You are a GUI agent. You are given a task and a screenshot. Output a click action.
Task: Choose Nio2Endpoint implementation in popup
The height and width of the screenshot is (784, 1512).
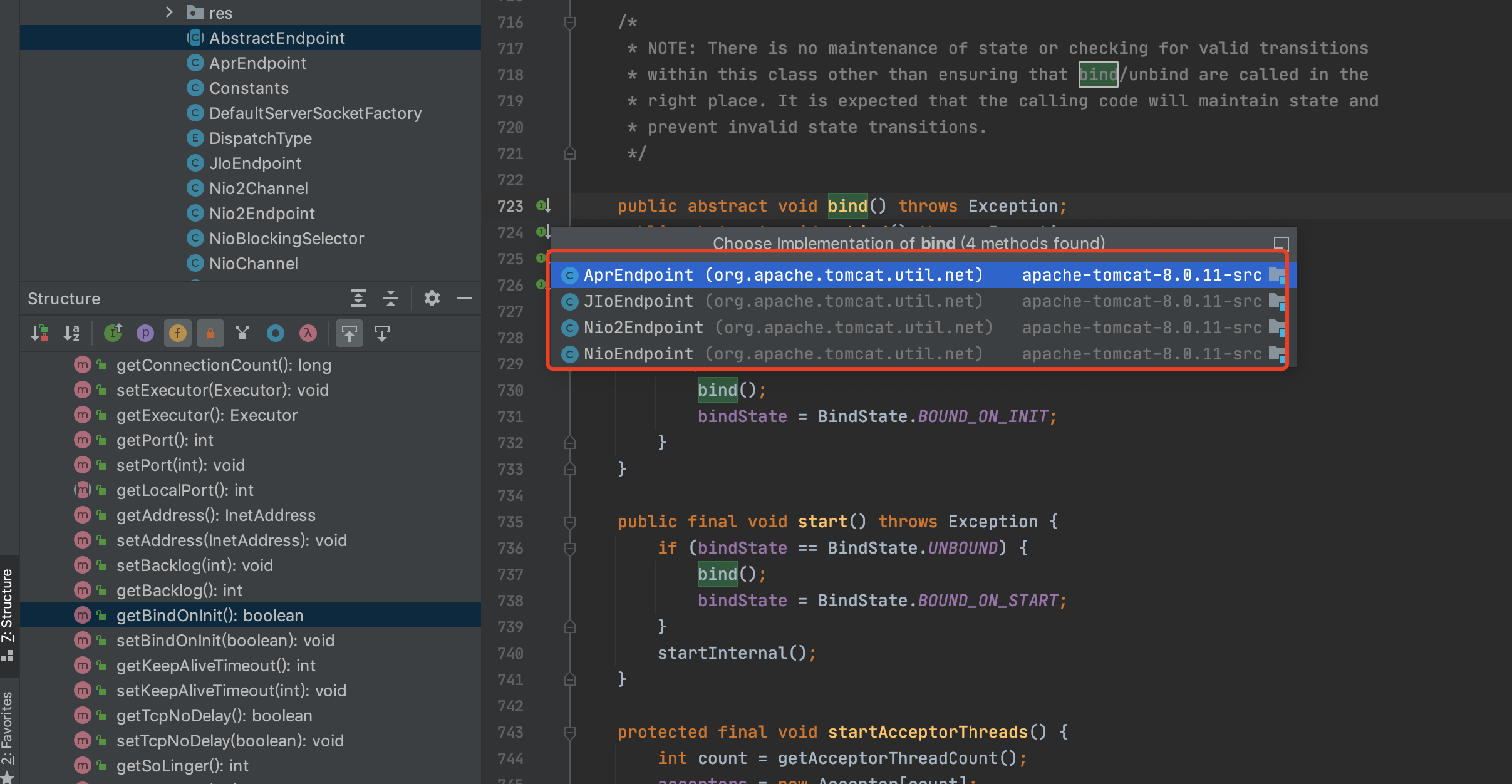tap(643, 328)
